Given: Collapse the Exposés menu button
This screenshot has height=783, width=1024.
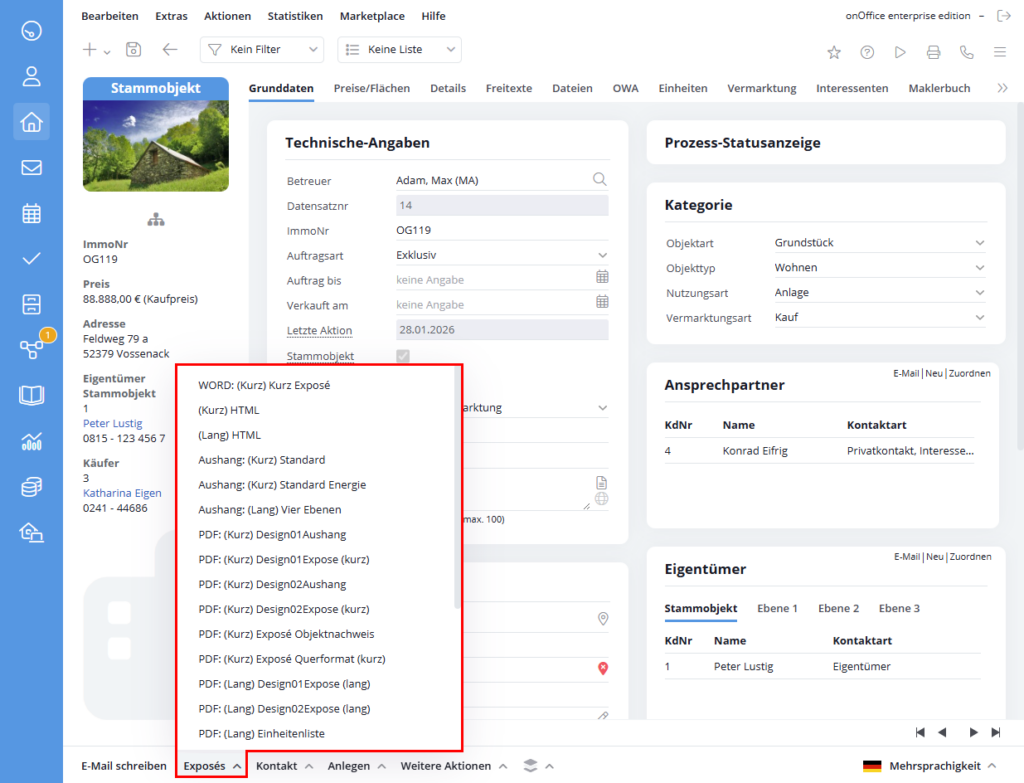Looking at the screenshot, I should (x=212, y=766).
